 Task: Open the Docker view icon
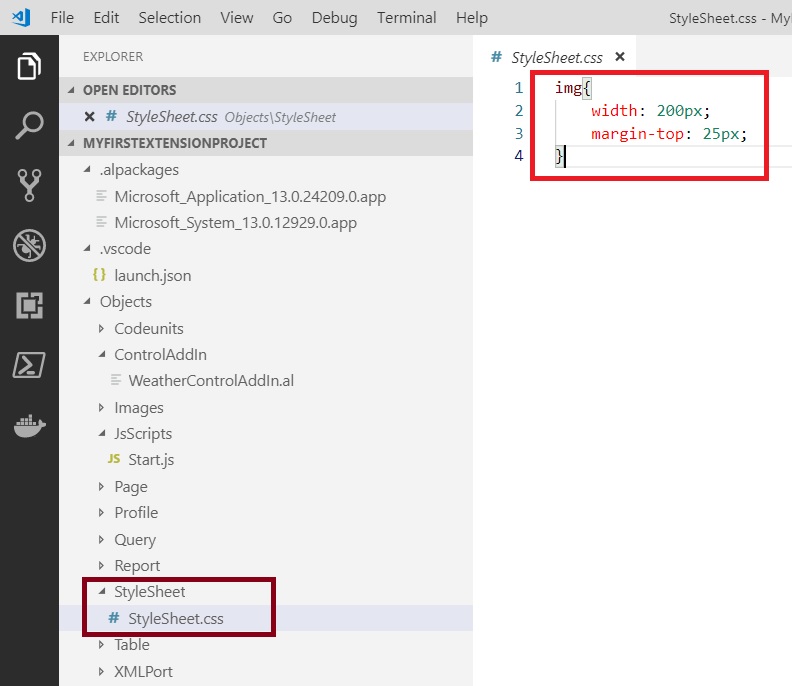[29, 425]
